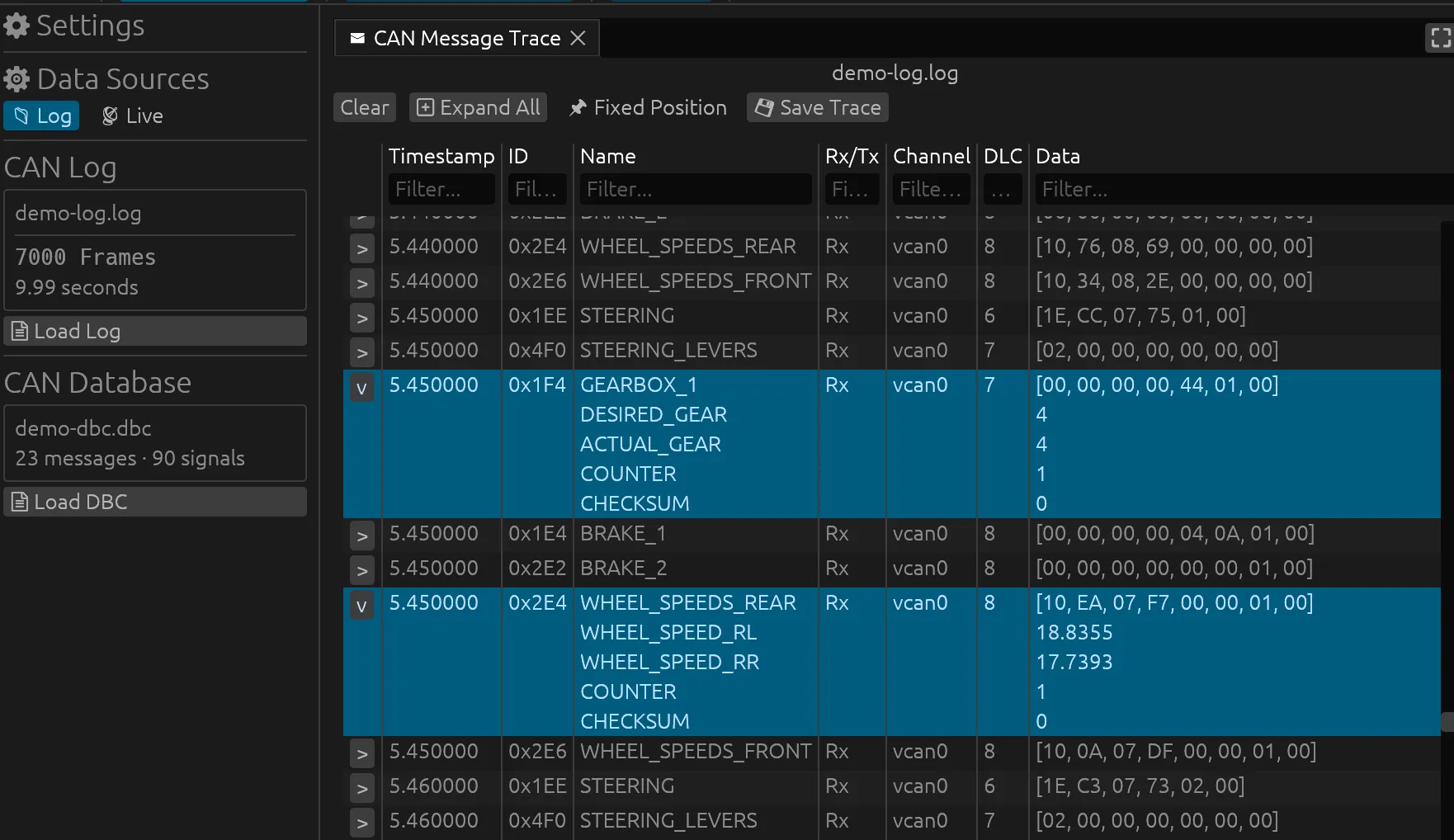Click the Data filter field
Image resolution: width=1454 pixels, height=840 pixels.
click(x=1244, y=189)
